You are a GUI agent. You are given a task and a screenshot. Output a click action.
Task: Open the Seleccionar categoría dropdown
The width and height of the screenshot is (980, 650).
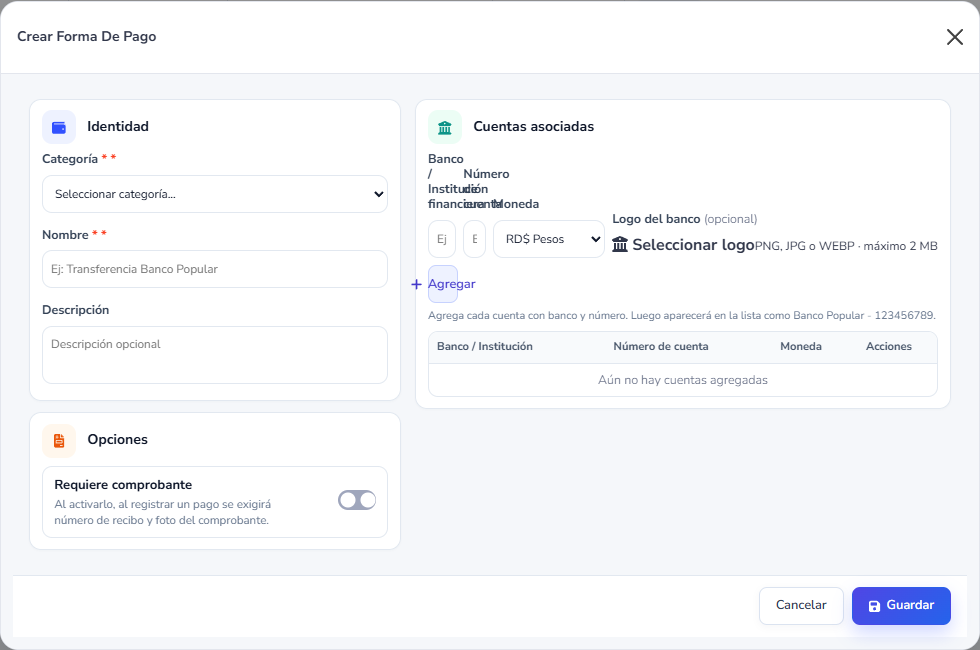click(215, 194)
